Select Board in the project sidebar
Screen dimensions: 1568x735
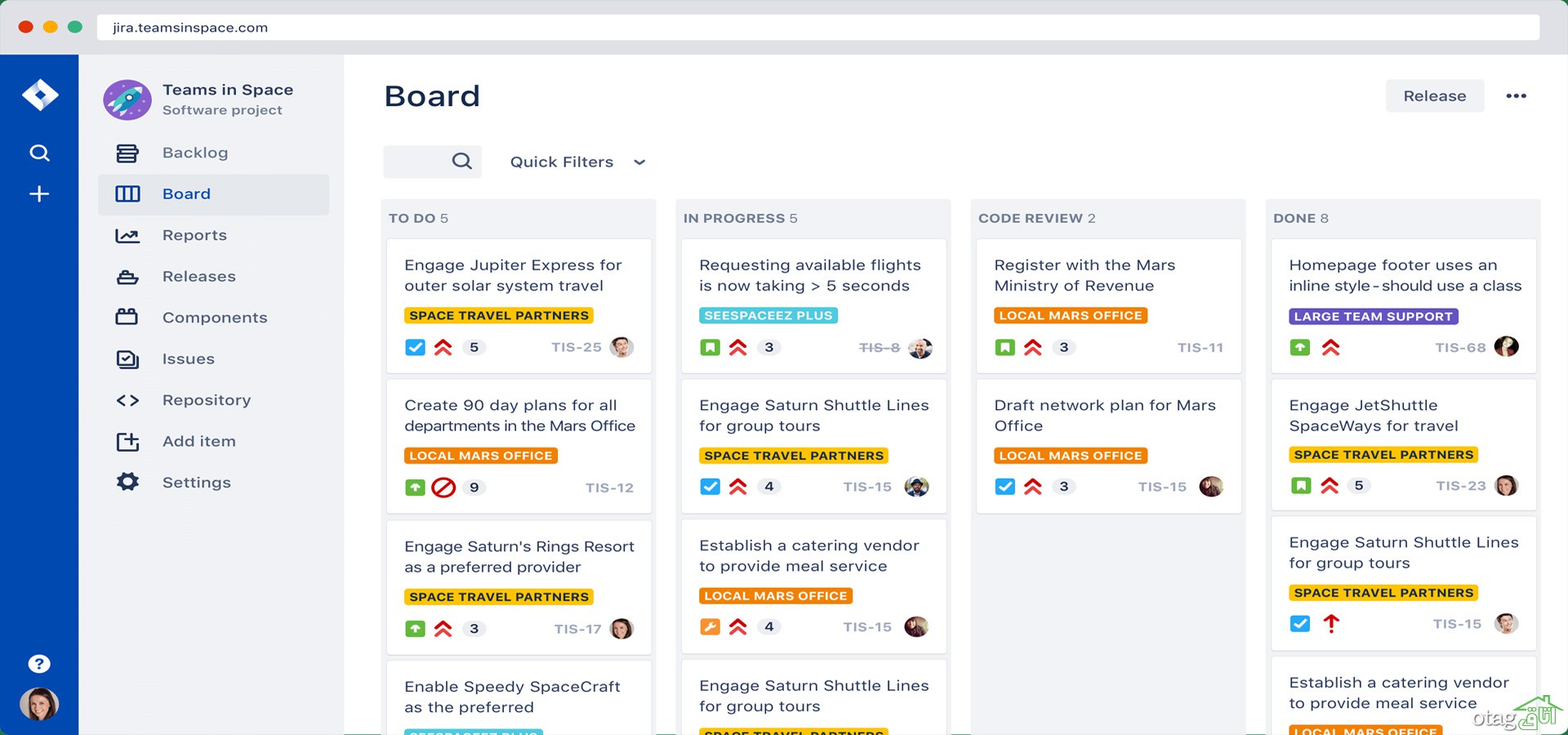click(x=214, y=194)
